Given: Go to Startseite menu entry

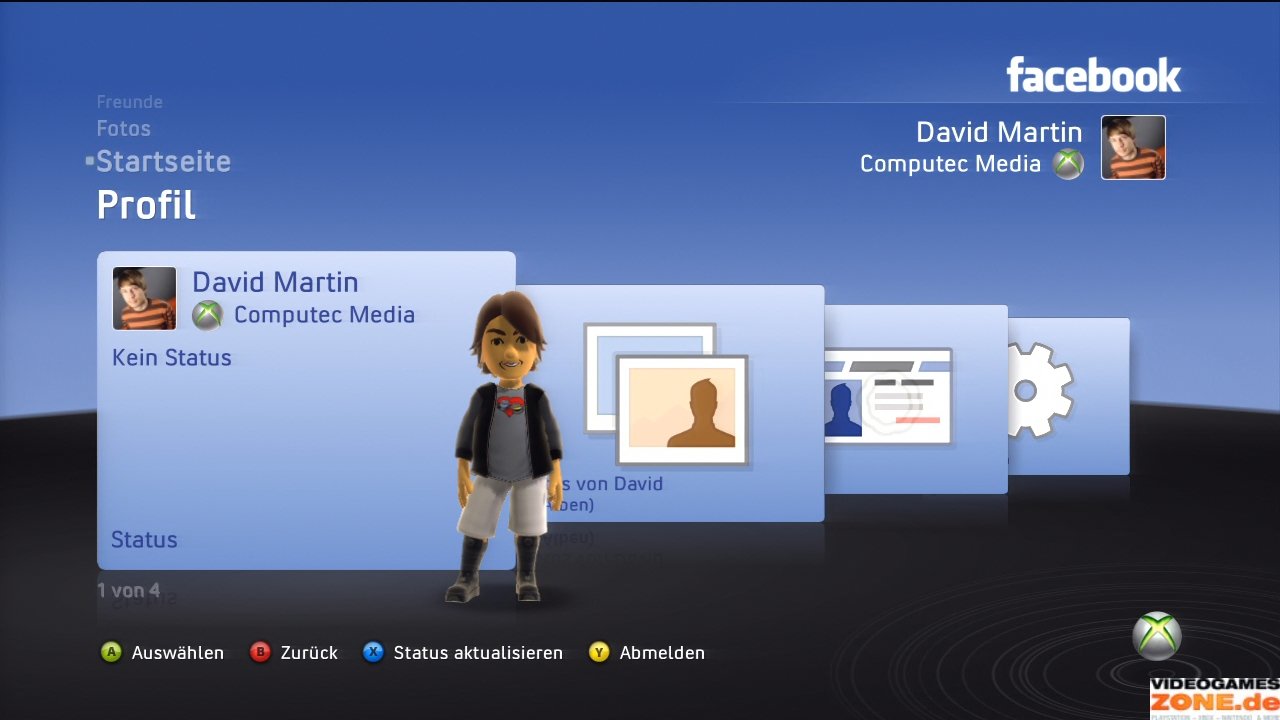Looking at the screenshot, I should coord(163,162).
